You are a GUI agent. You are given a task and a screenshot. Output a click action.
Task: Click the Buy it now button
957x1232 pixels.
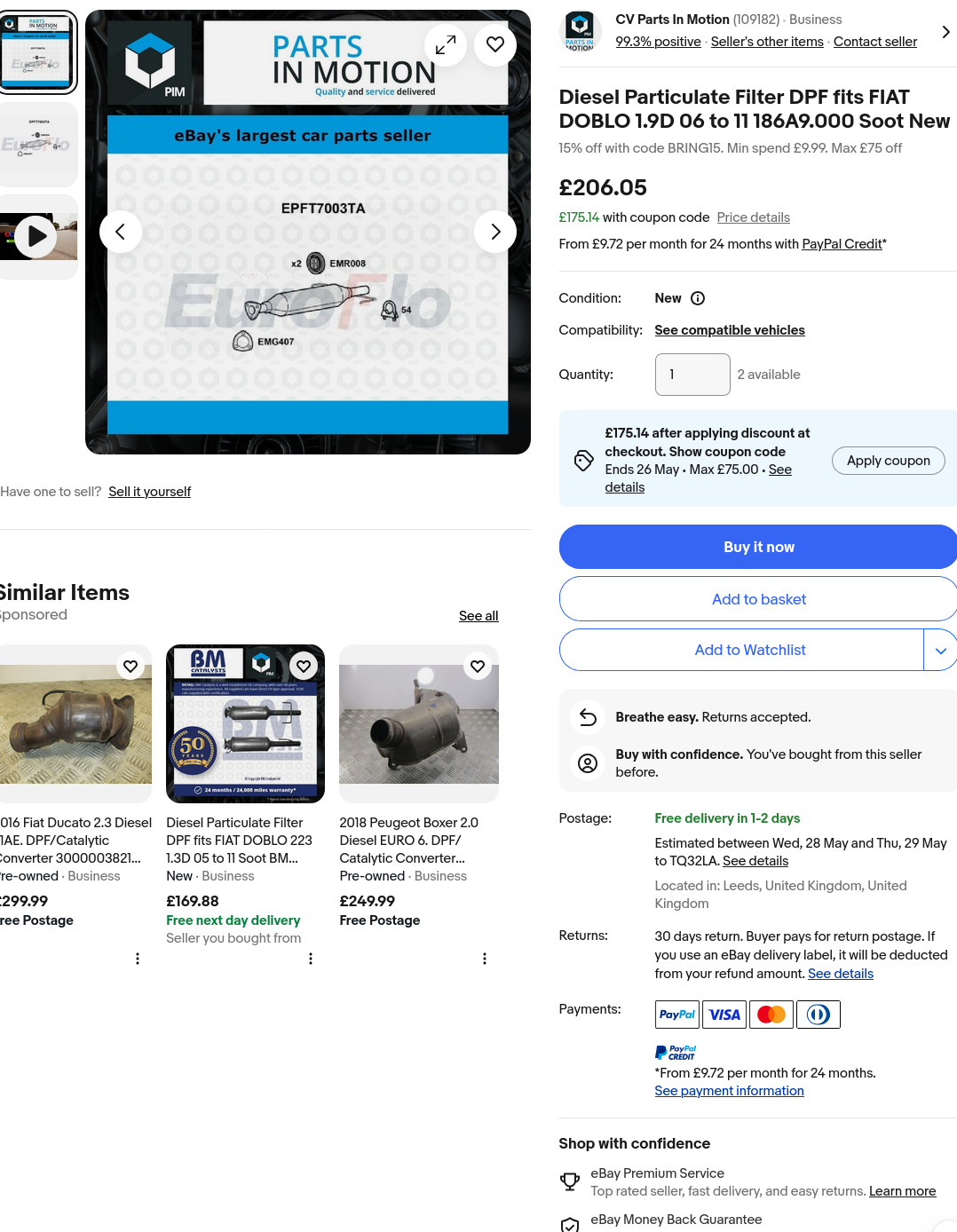point(758,547)
